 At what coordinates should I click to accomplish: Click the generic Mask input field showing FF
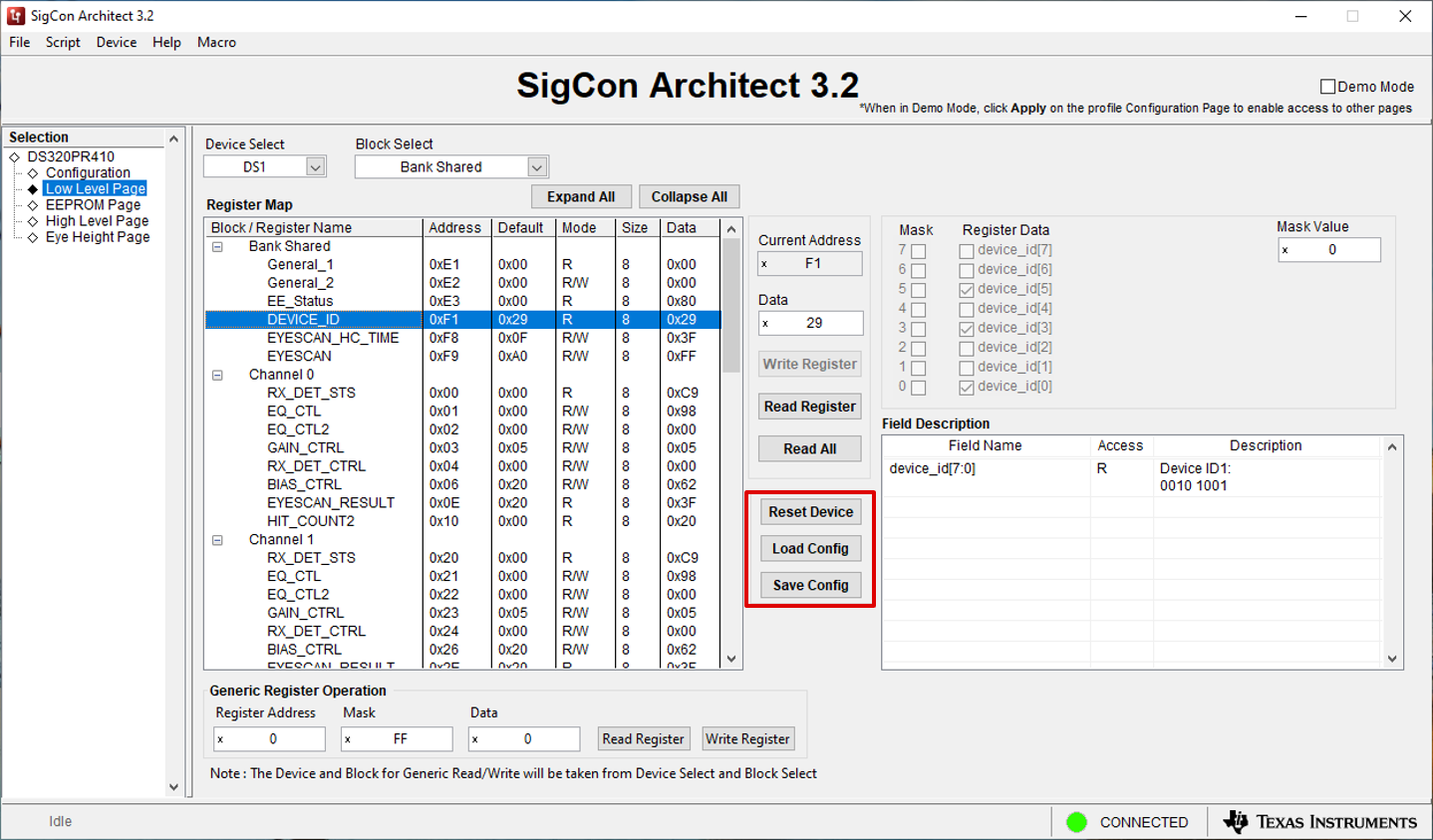(397, 739)
